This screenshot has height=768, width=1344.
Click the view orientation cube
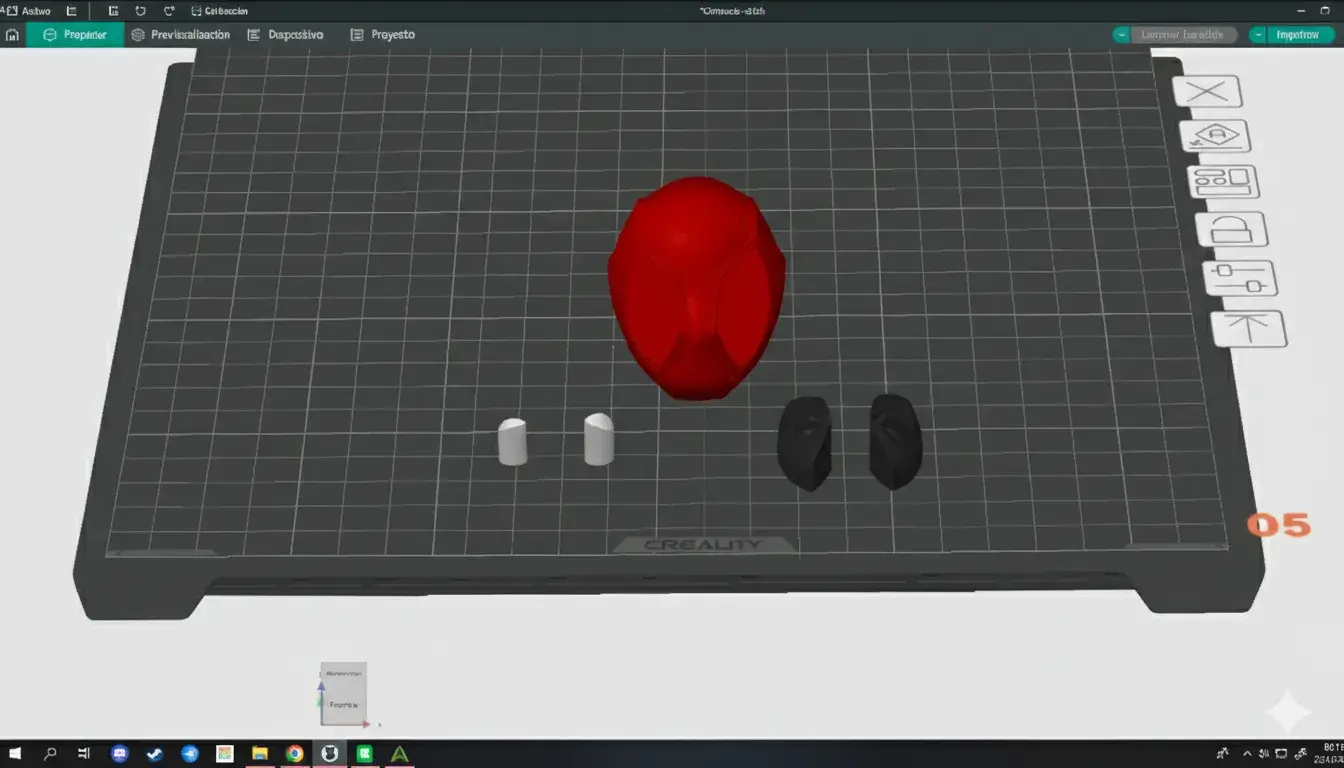(343, 694)
